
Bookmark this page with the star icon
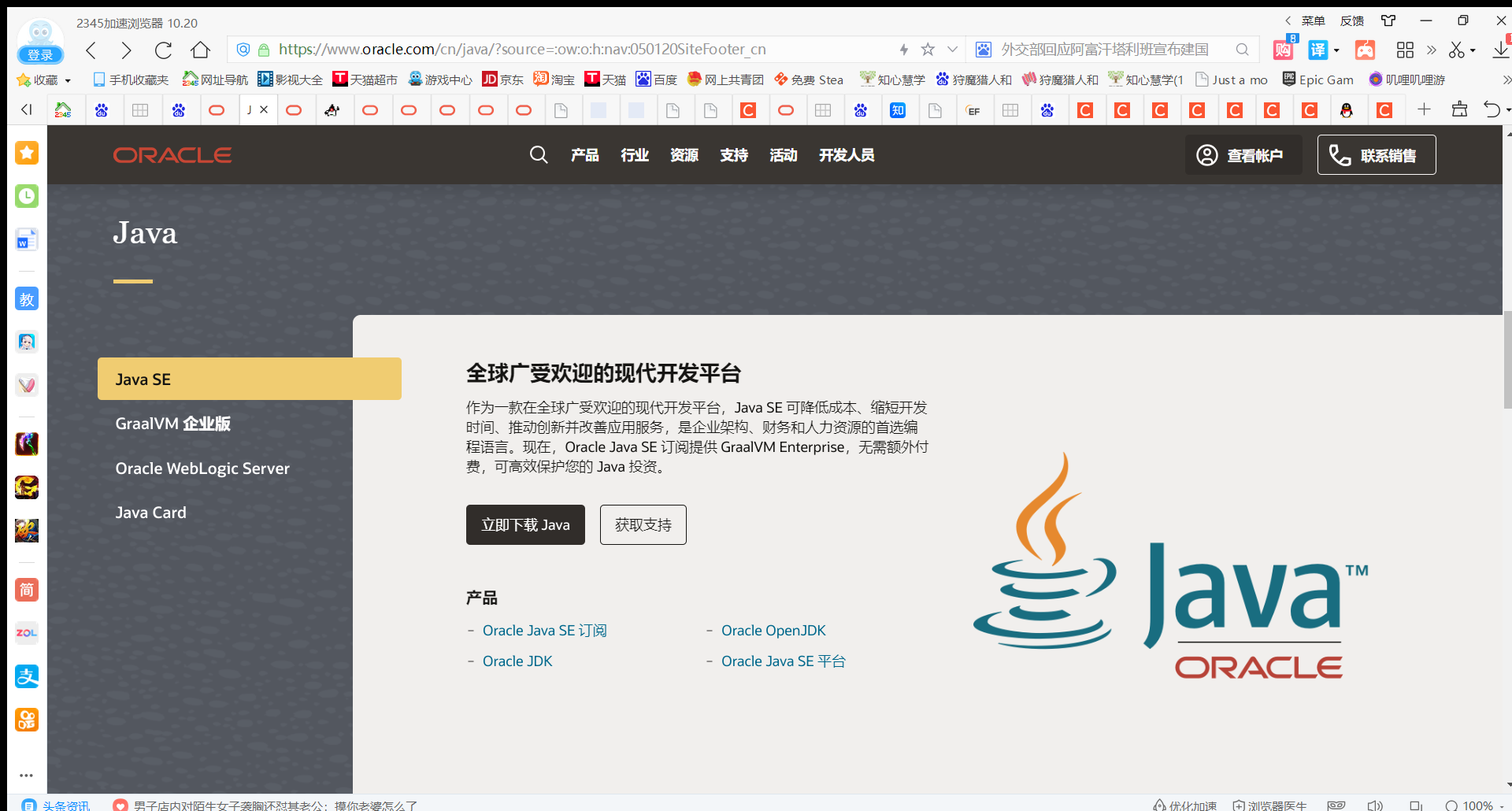(x=928, y=50)
